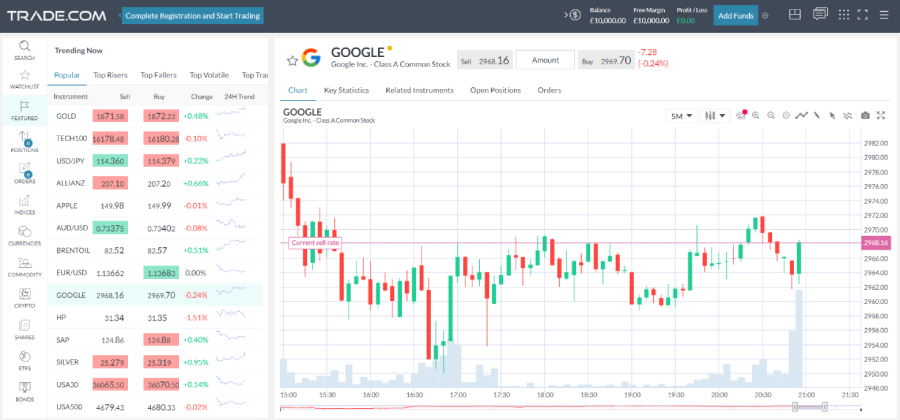
Task: Add GOOGLE to watchlist via star
Action: pyautogui.click(x=292, y=60)
